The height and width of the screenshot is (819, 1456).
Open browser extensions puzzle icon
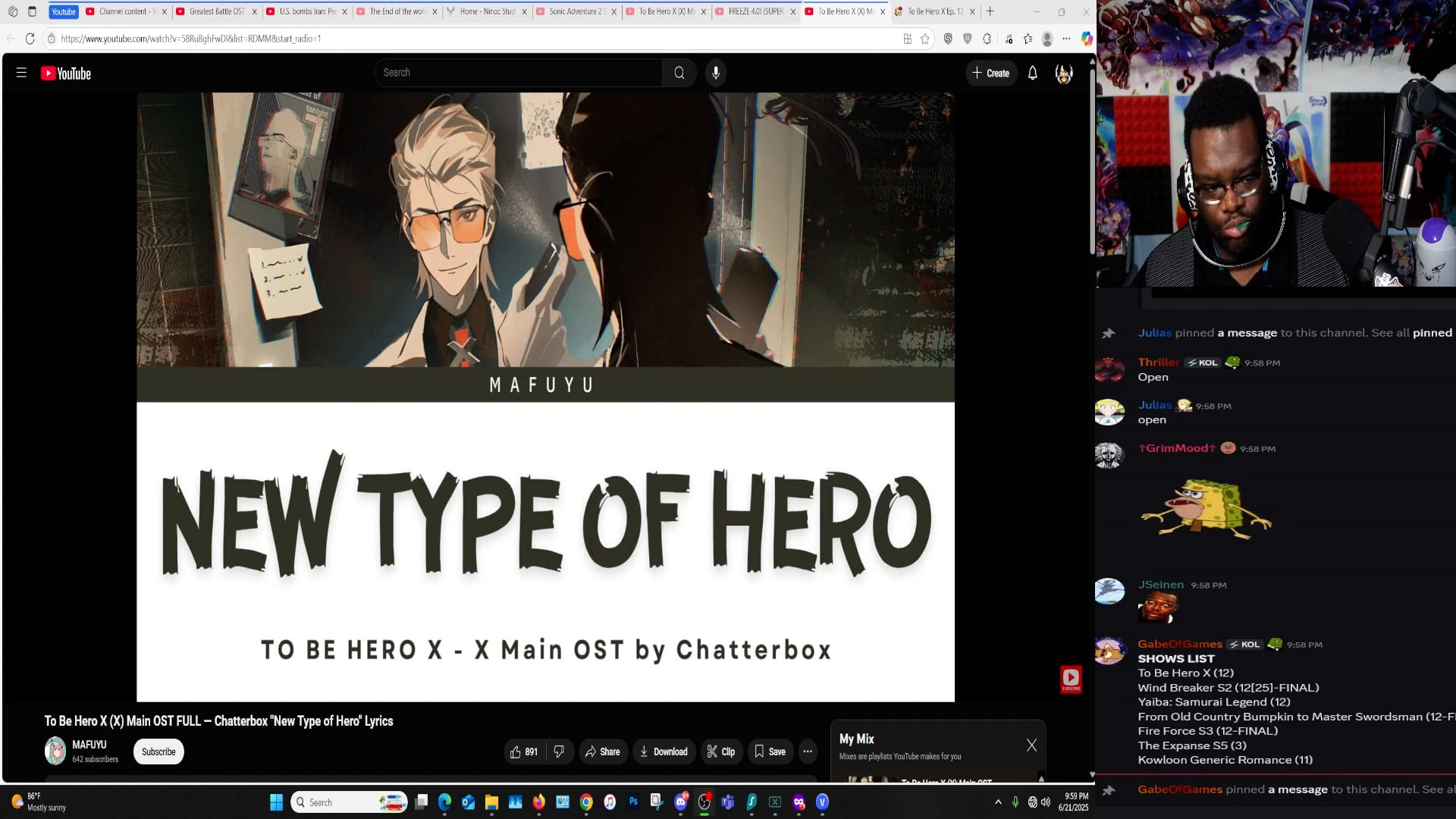[x=987, y=39]
